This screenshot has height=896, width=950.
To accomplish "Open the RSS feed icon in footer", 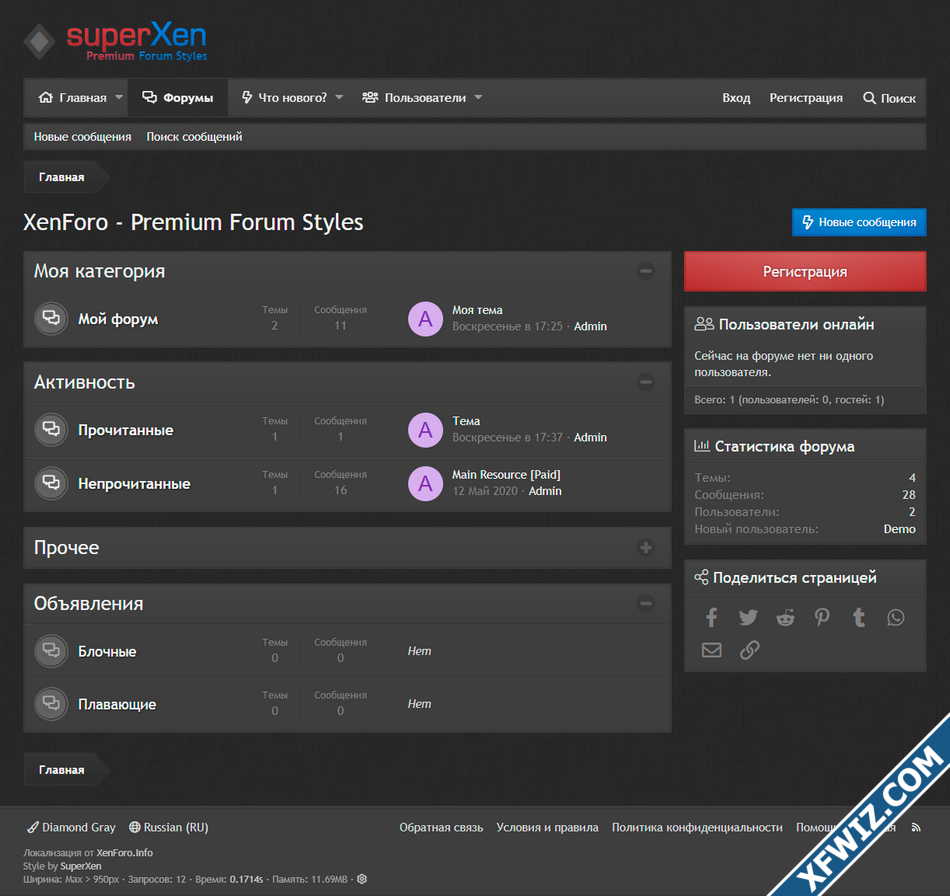I will [916, 828].
